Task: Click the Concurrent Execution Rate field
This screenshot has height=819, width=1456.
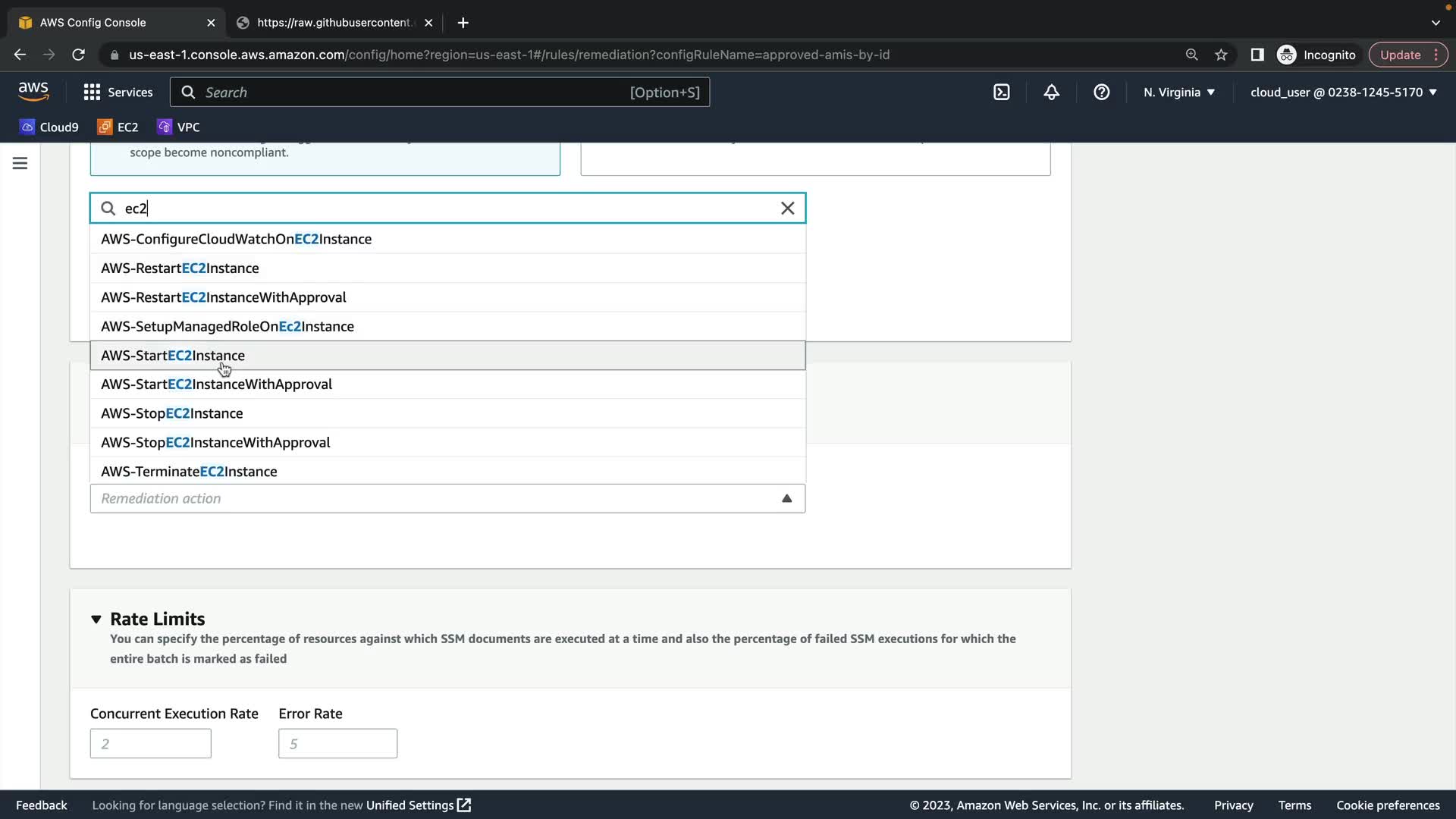Action: point(150,743)
